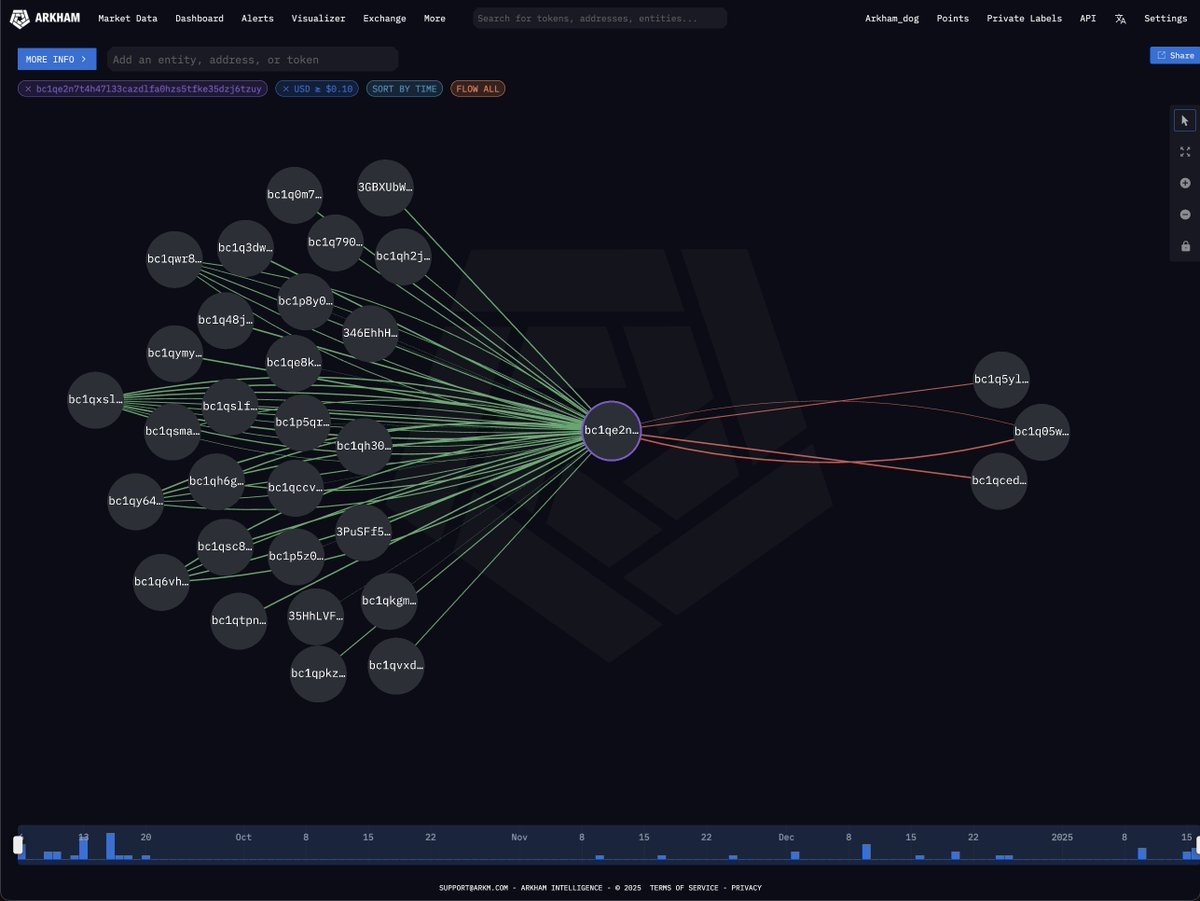Select the bc1p5qr node

(x=302, y=423)
